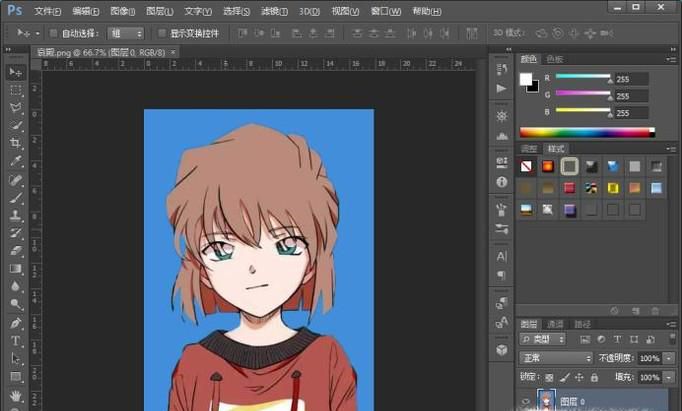Select the Polygonal Lasso tool
The height and width of the screenshot is (411, 682).
pos(16,108)
